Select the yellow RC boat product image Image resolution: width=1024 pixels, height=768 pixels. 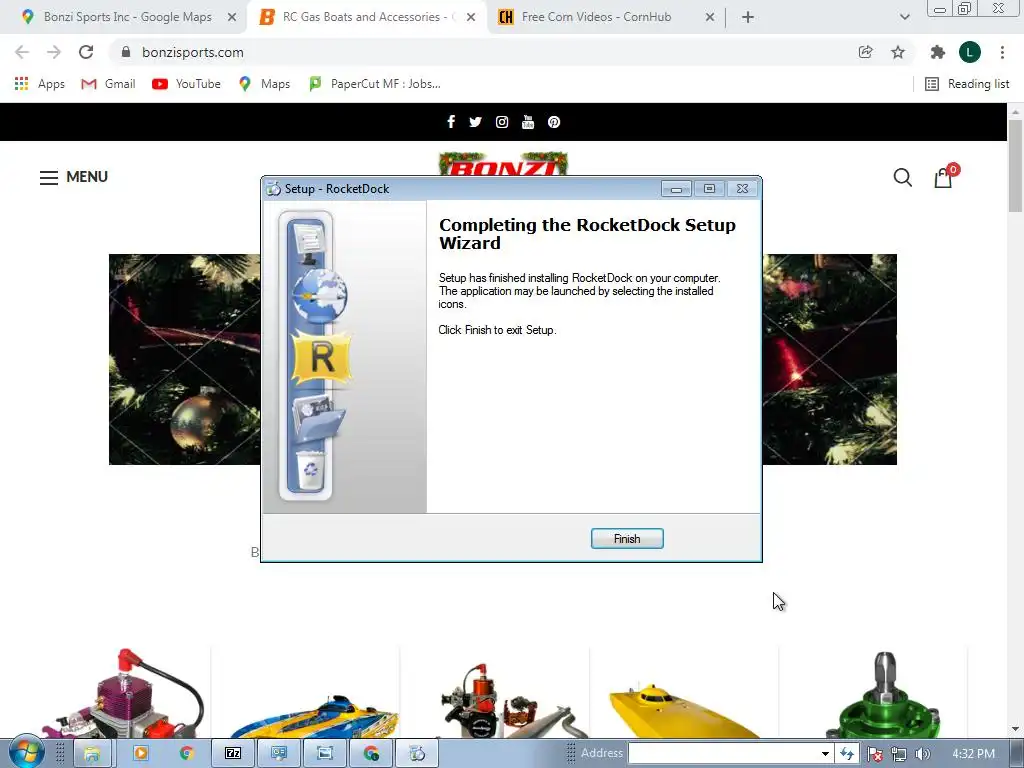point(684,711)
